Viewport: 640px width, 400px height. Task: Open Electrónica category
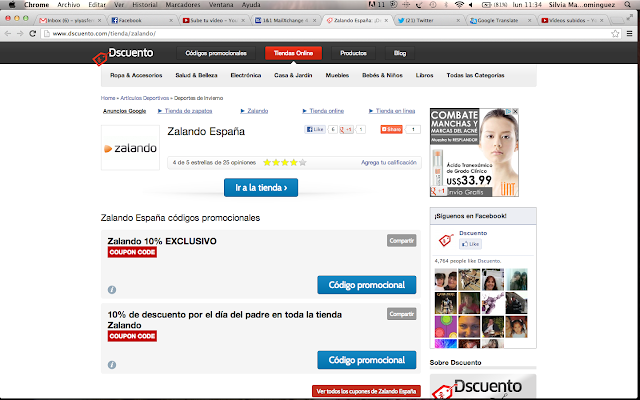pyautogui.click(x=246, y=75)
